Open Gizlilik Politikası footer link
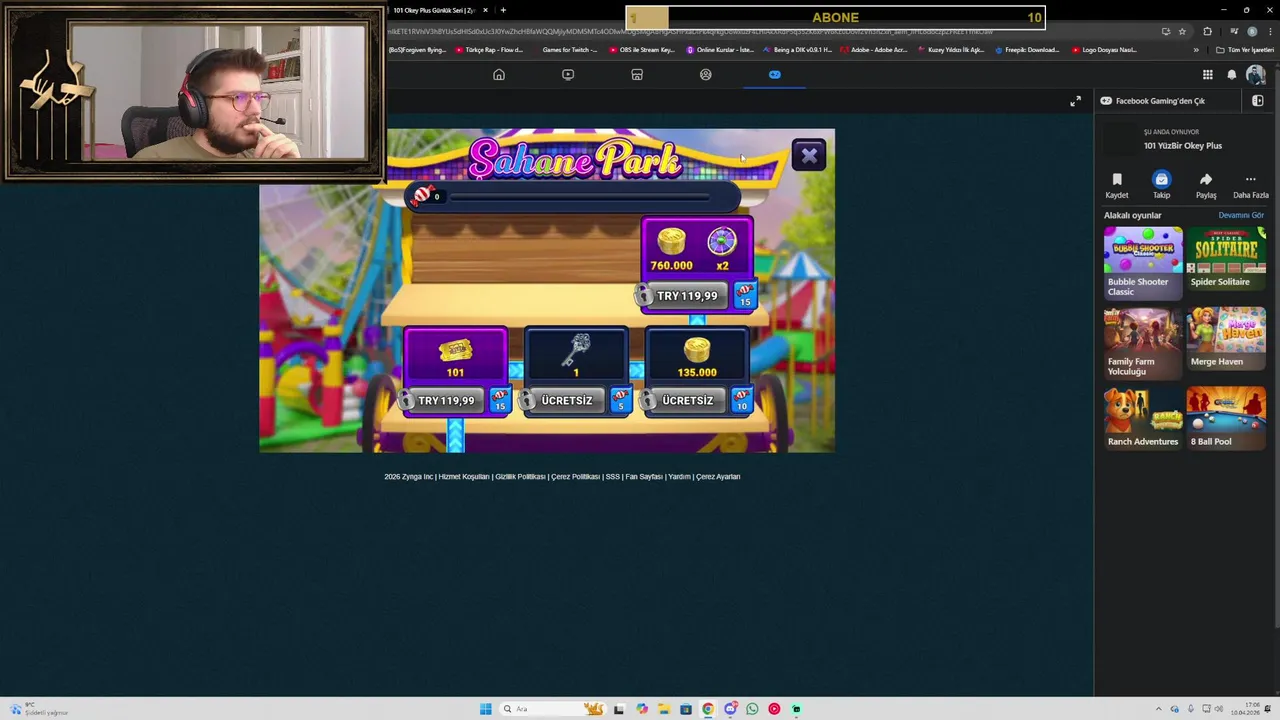The width and height of the screenshot is (1280, 720). (x=520, y=477)
